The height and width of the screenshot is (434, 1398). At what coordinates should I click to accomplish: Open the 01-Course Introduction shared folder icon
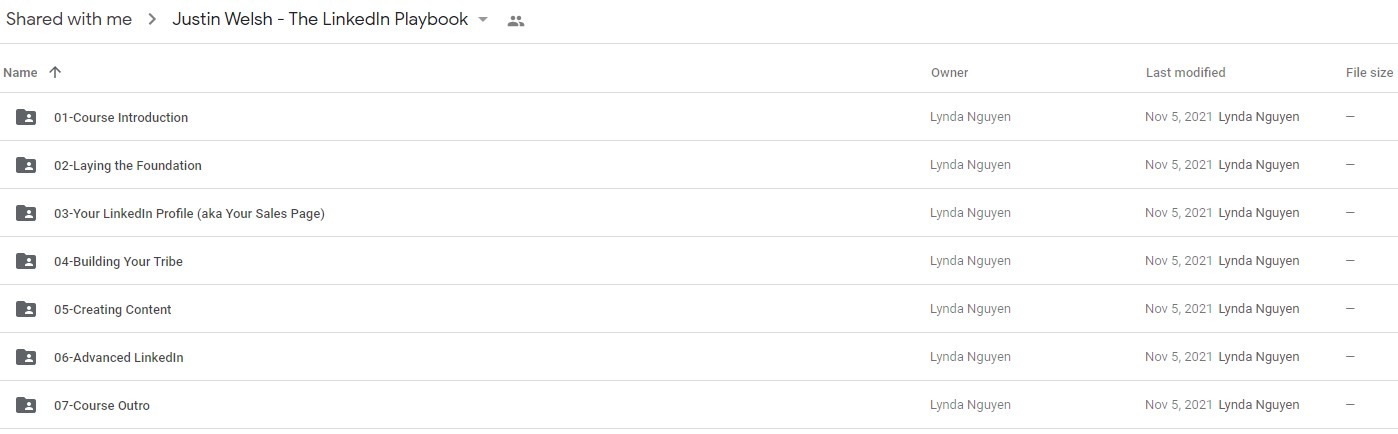(x=26, y=117)
